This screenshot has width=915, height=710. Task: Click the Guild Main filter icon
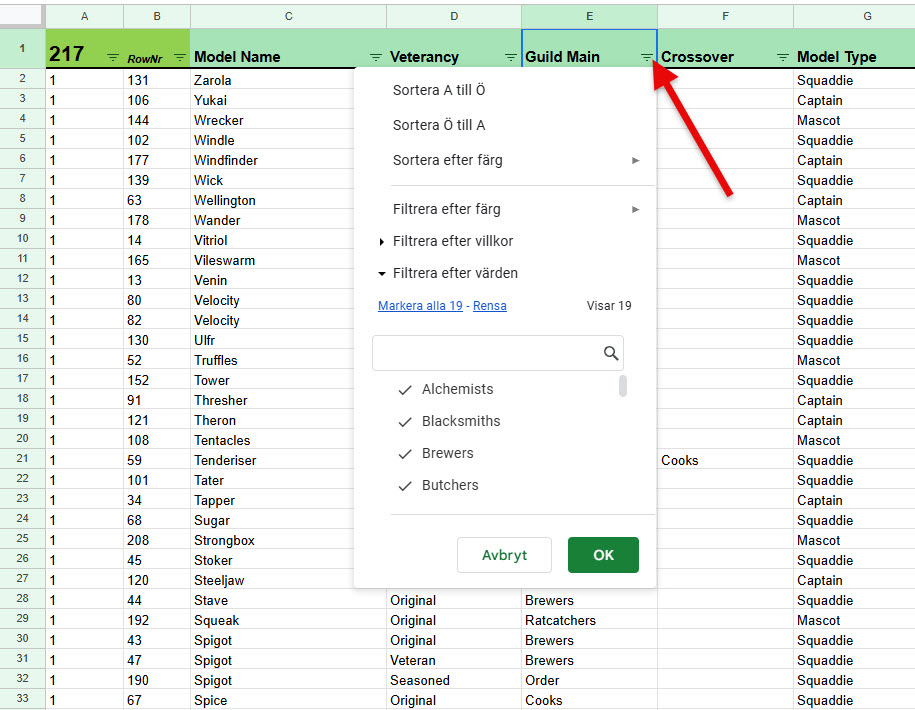pos(647,57)
